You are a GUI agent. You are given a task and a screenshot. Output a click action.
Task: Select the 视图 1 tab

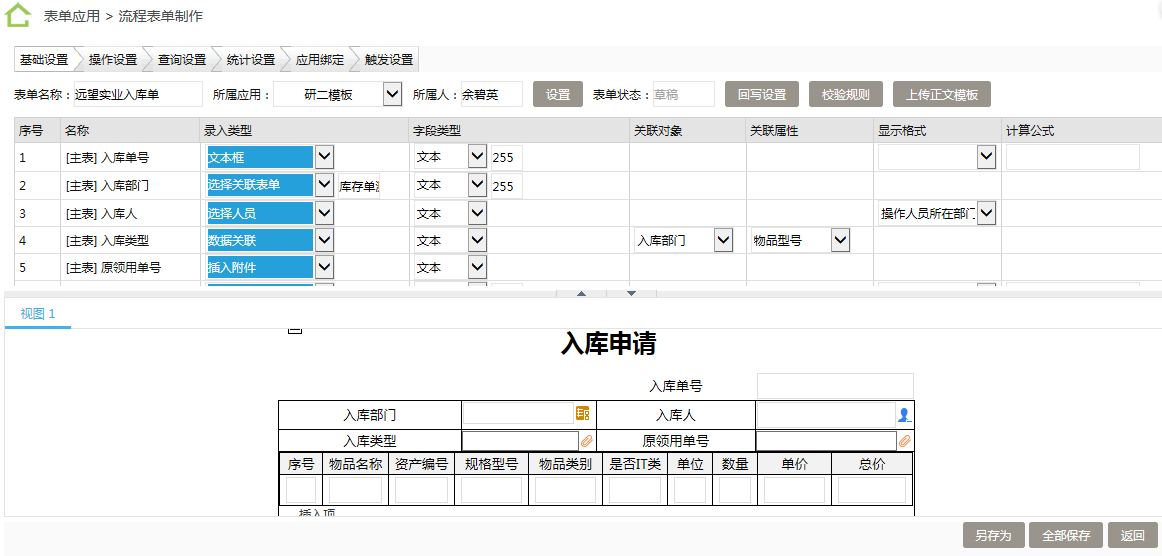[38, 314]
